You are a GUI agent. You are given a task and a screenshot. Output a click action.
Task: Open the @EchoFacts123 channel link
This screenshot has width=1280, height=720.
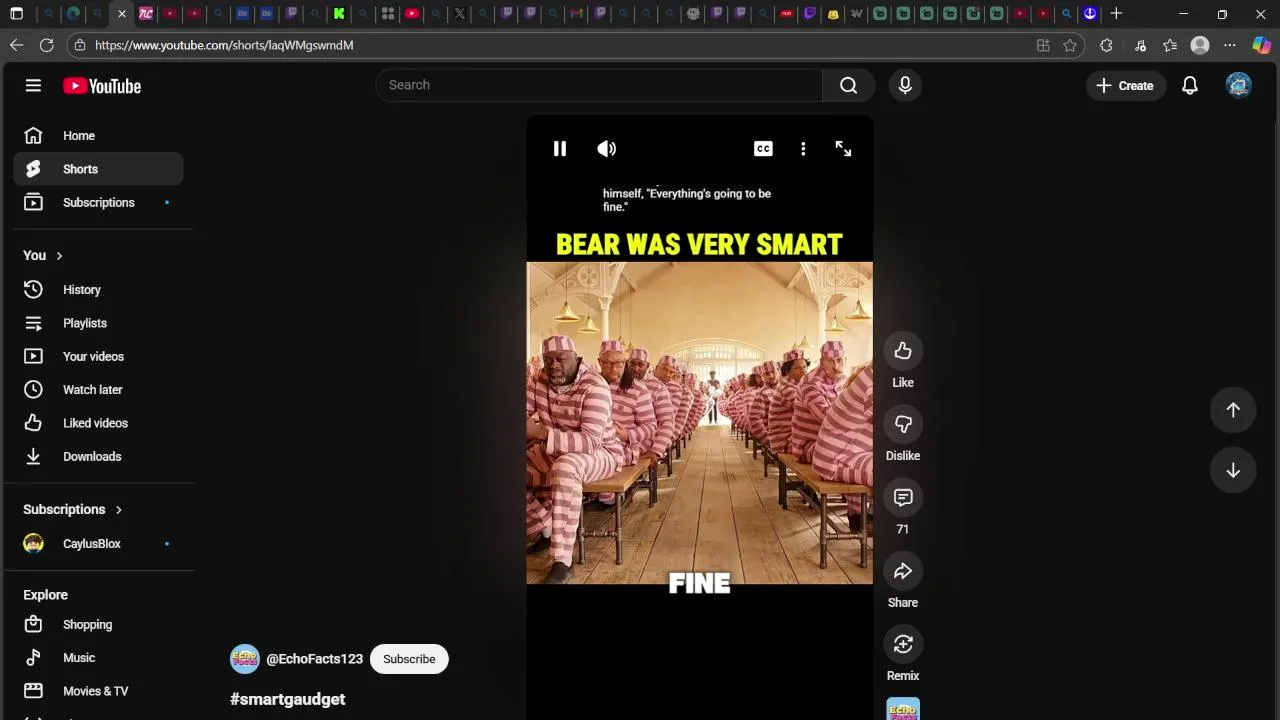pyautogui.click(x=314, y=659)
